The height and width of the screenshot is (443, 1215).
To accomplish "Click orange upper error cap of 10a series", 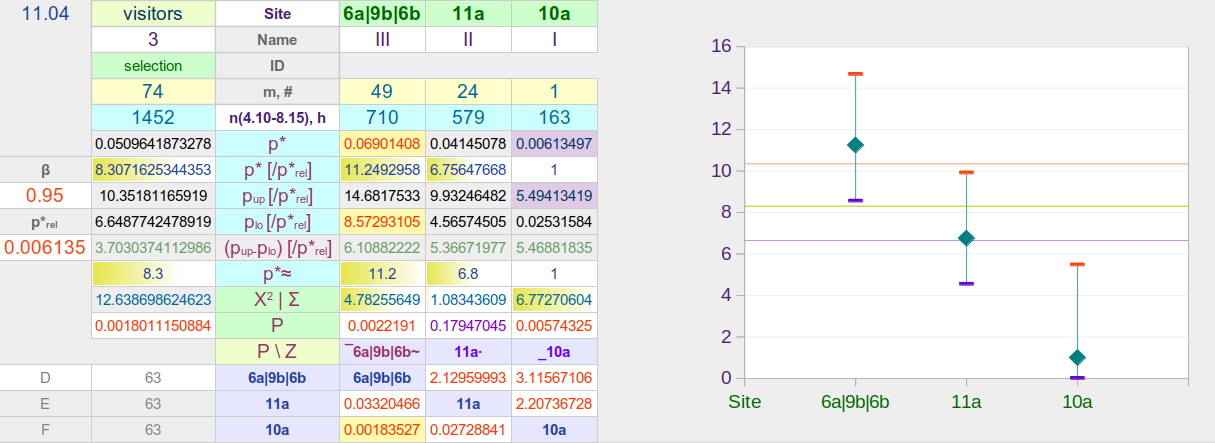I will pos(1077,264).
